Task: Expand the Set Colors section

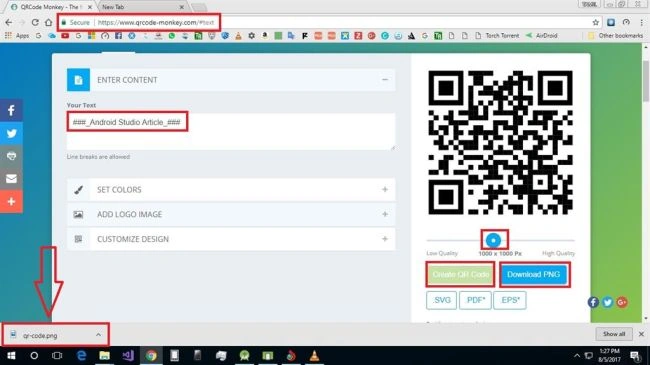Action: [385, 190]
